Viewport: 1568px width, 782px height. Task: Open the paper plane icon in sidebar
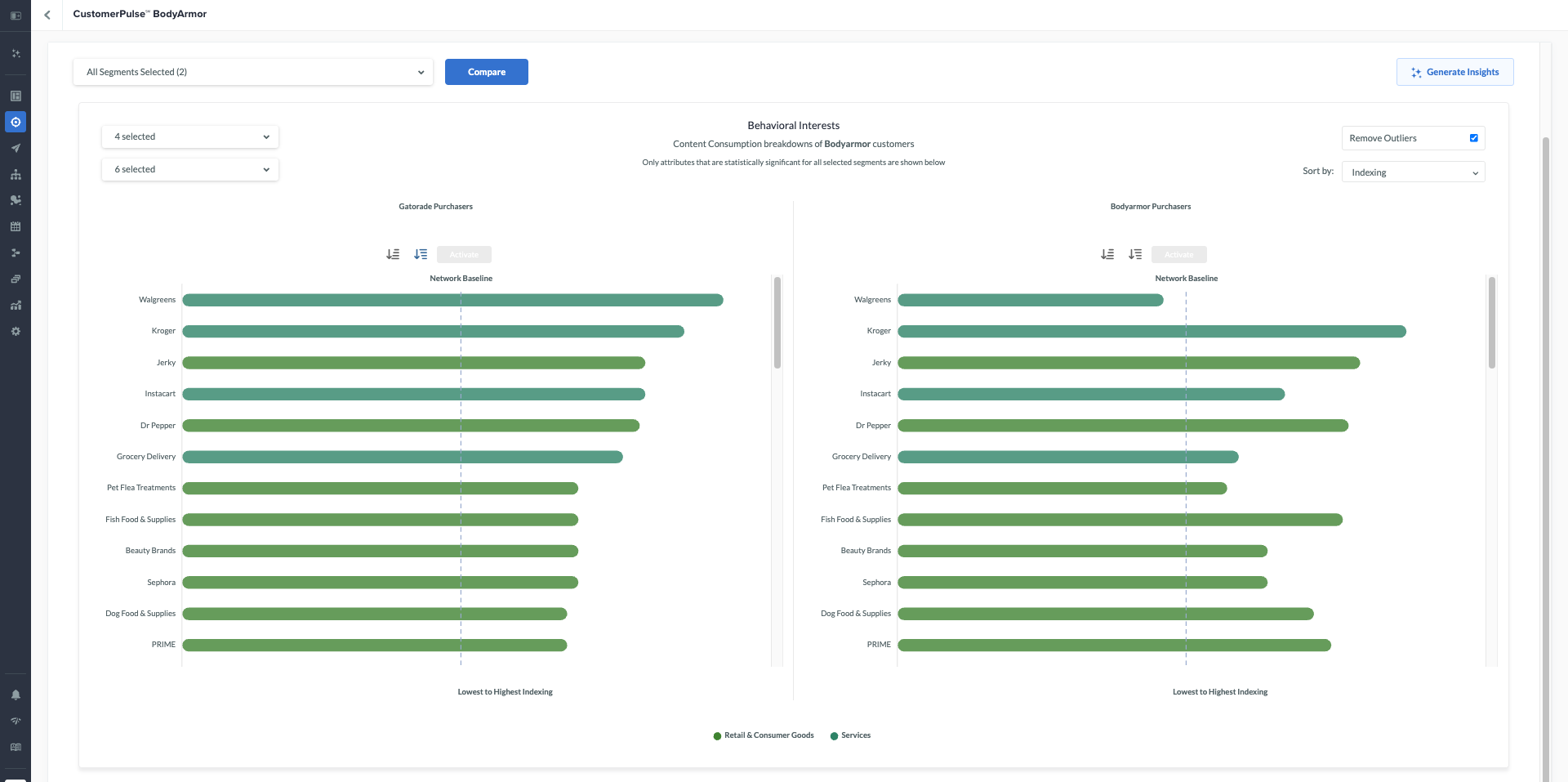(x=16, y=148)
